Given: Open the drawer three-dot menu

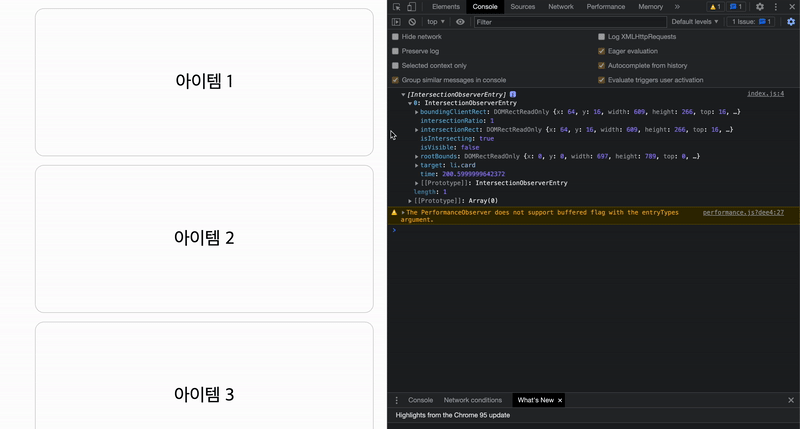Looking at the screenshot, I should pyautogui.click(x=396, y=400).
